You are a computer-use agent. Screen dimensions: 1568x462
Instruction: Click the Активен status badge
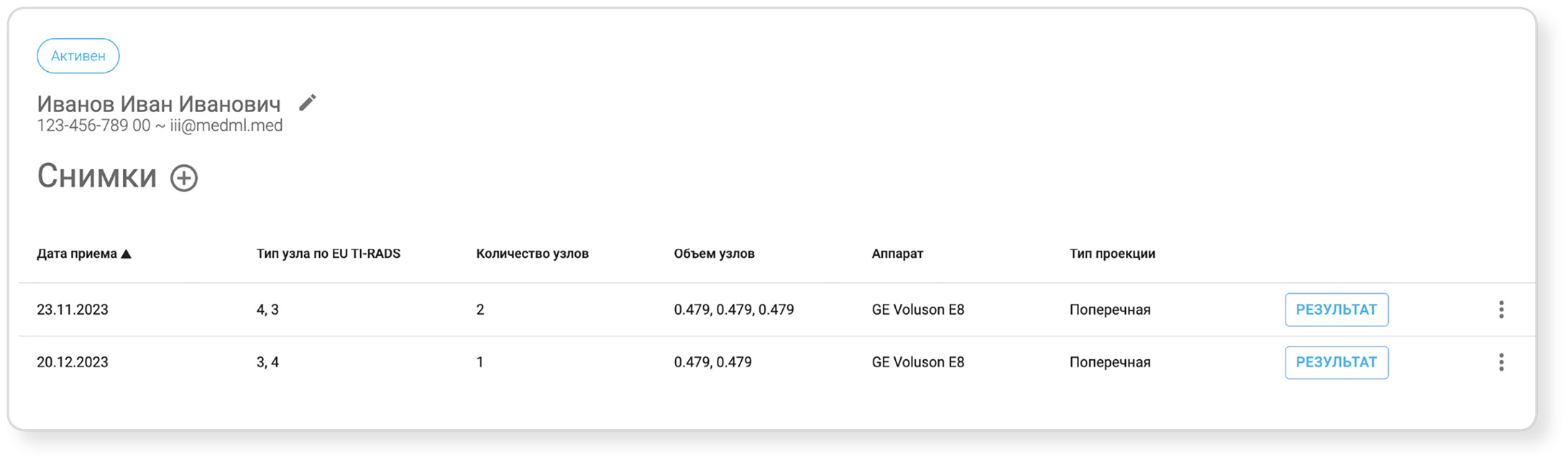[78, 56]
